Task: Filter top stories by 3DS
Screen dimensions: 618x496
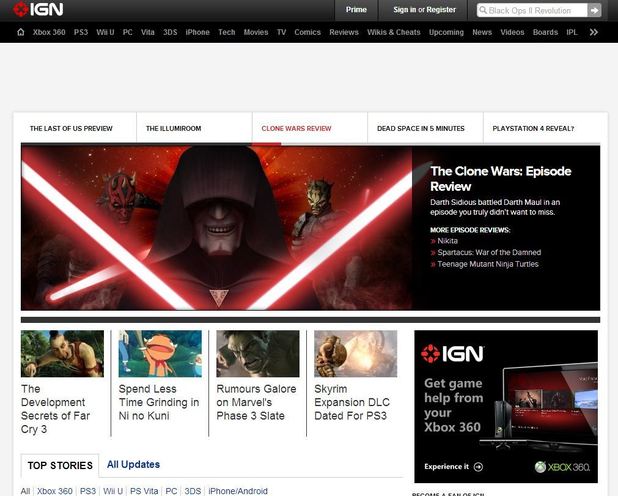Action: coord(193,491)
